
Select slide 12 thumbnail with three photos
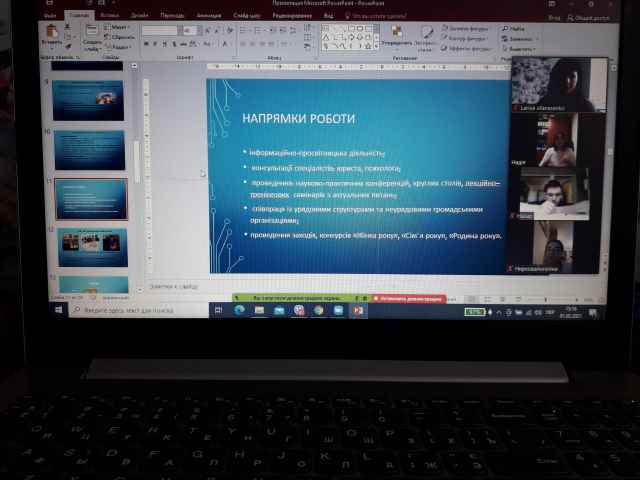(x=92, y=247)
